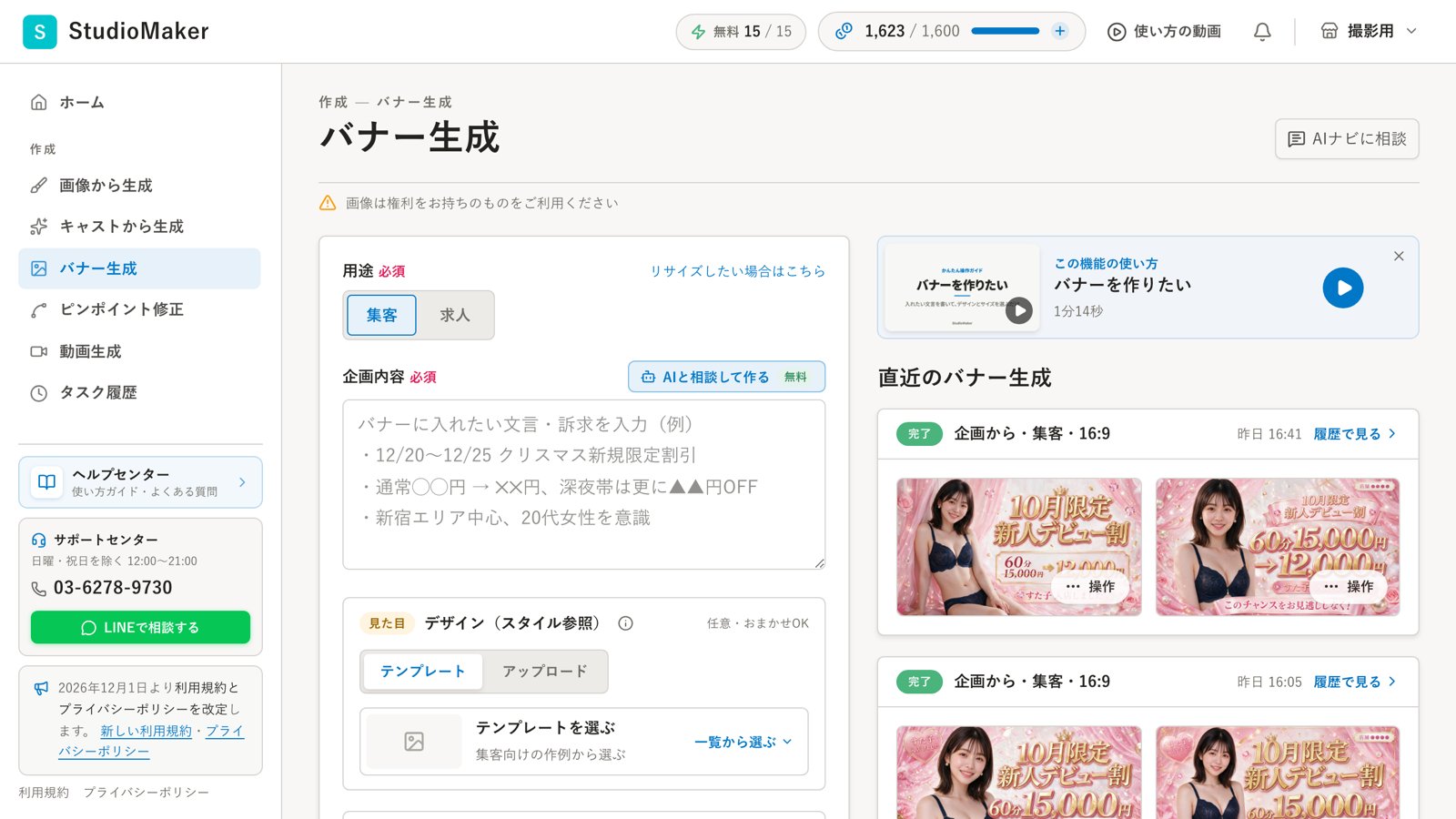Click the LINEで相談する button
This screenshot has height=819, width=1456.
coord(140,627)
